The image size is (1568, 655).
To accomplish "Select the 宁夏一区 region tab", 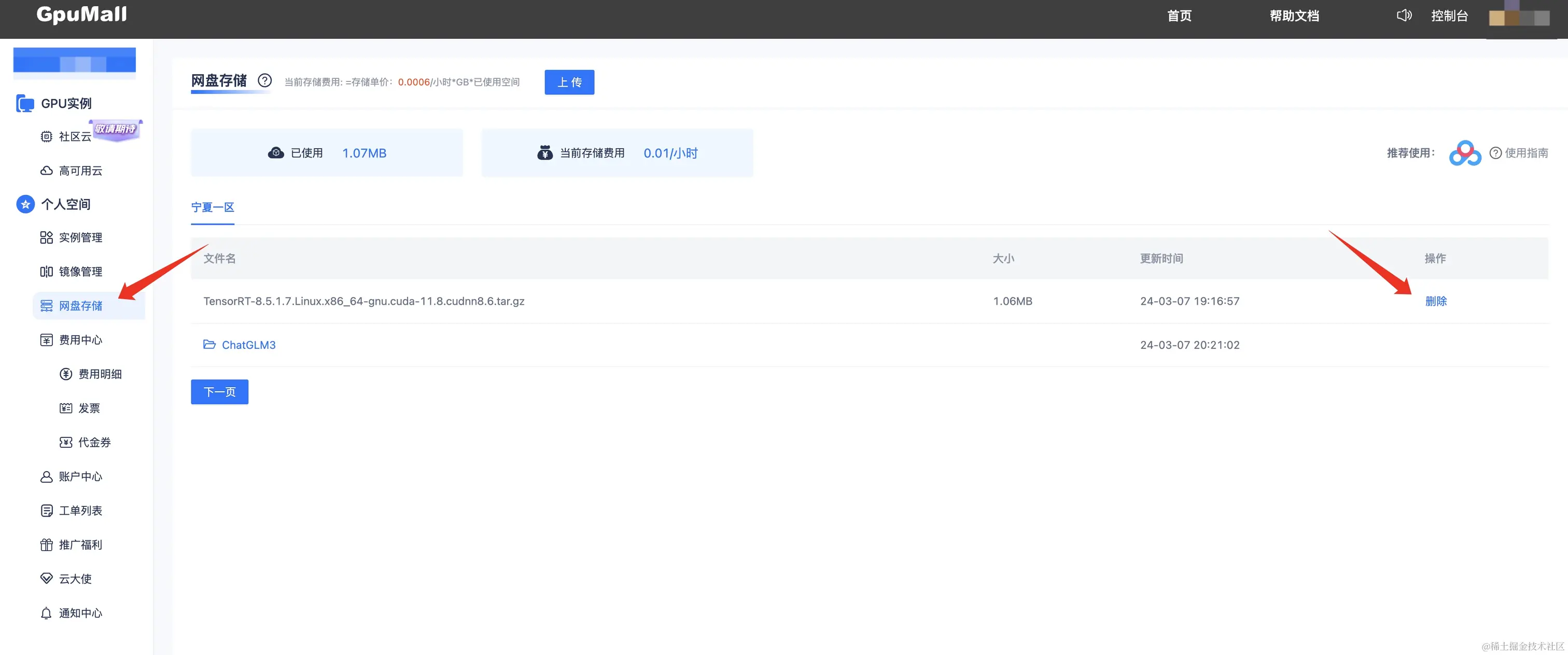I will click(x=213, y=207).
